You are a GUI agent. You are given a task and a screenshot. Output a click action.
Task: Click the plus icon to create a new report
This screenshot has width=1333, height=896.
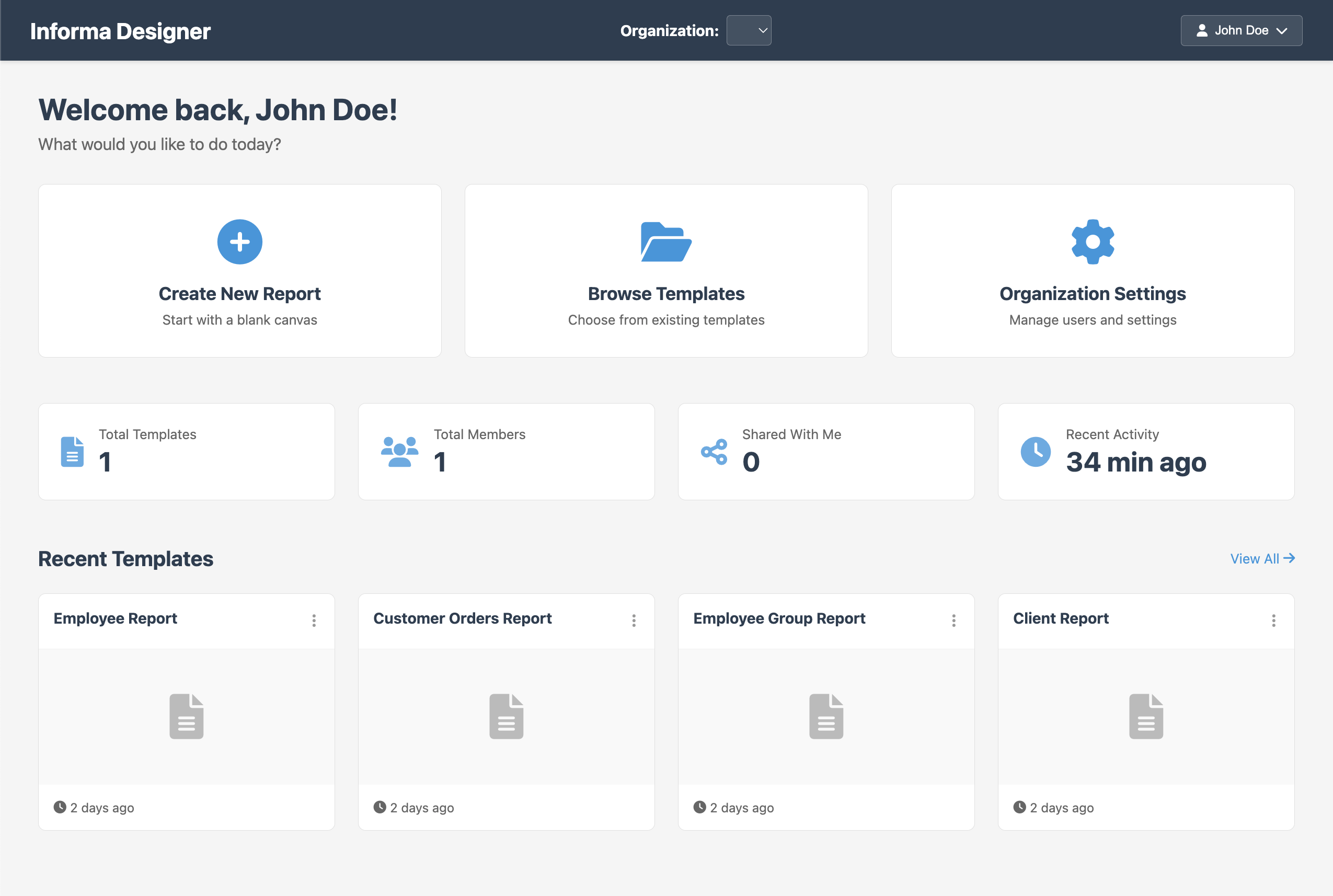click(x=239, y=241)
